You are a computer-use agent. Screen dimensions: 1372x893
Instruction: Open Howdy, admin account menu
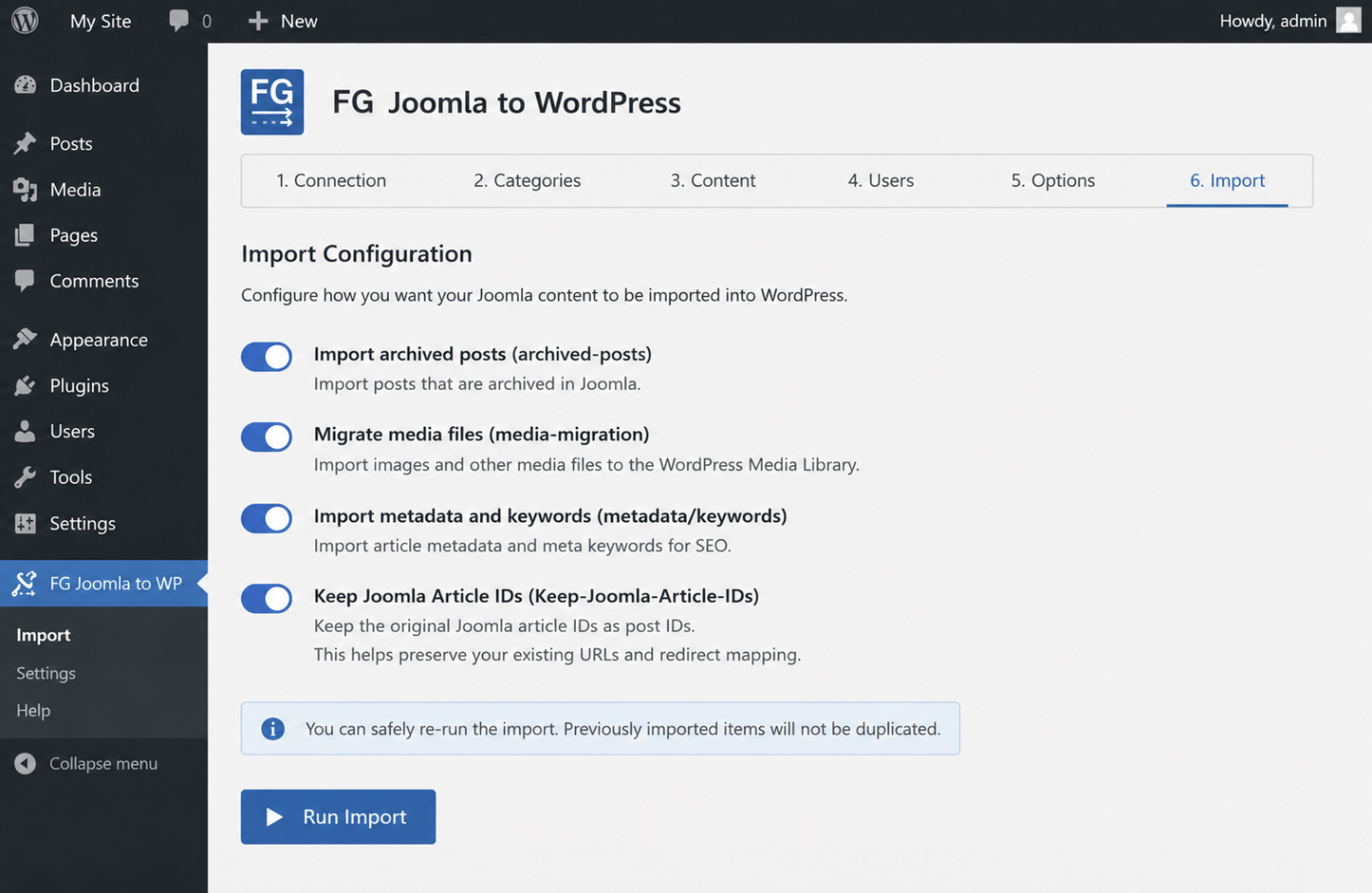(x=1273, y=20)
